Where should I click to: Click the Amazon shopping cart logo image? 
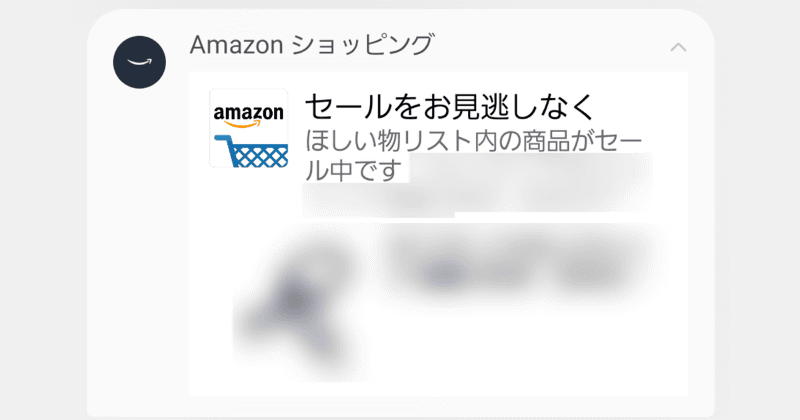[x=248, y=128]
